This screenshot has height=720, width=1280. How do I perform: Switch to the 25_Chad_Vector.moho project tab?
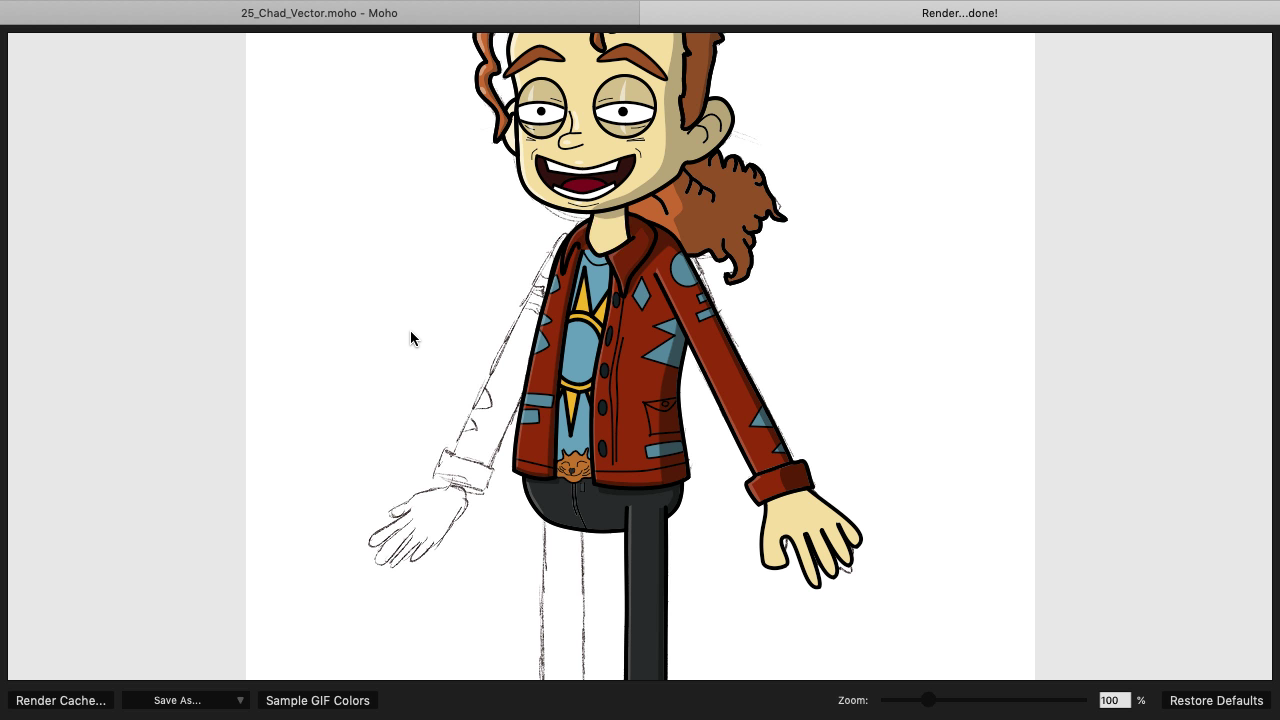pyautogui.click(x=318, y=13)
